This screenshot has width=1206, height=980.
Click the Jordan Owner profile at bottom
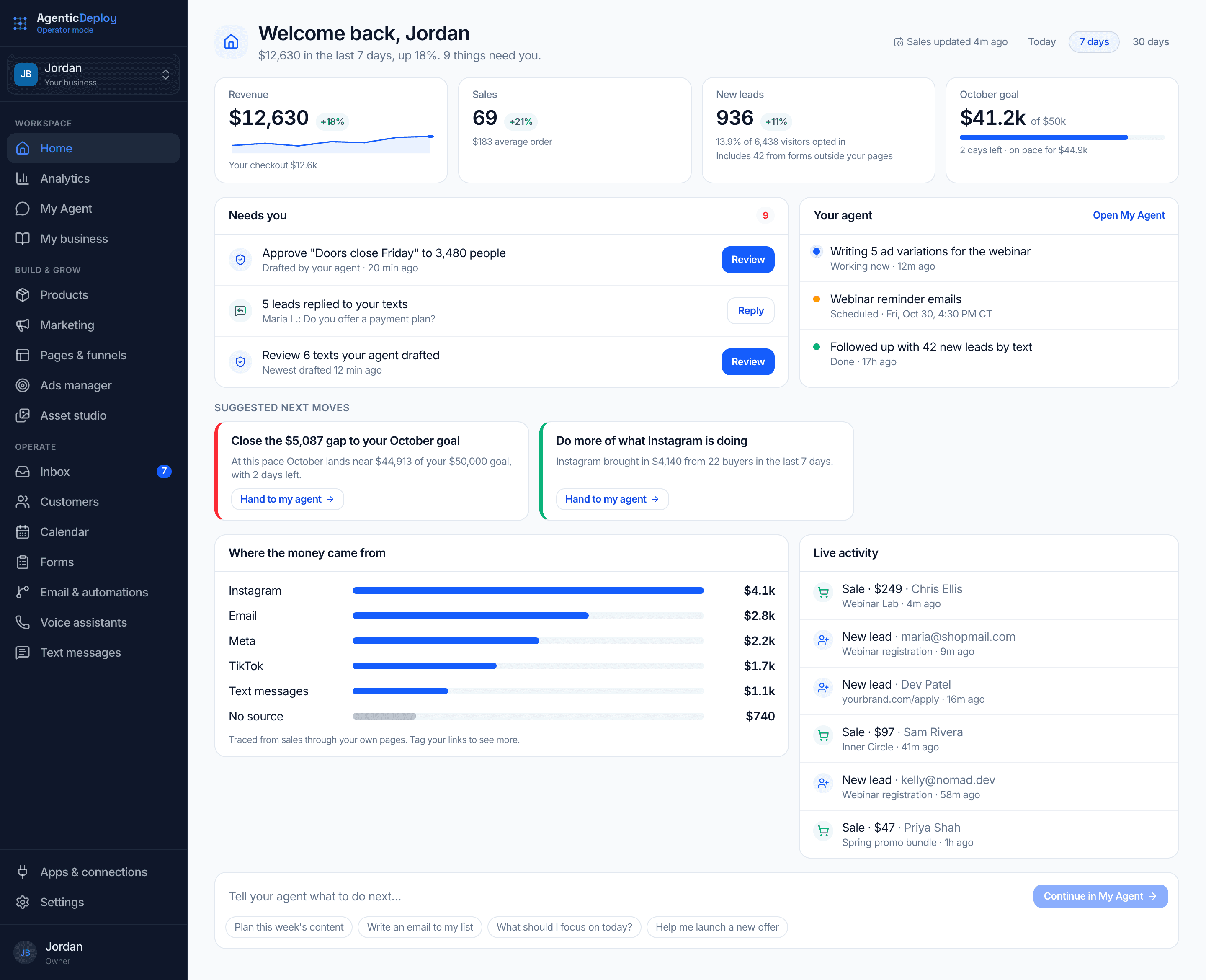point(94,952)
